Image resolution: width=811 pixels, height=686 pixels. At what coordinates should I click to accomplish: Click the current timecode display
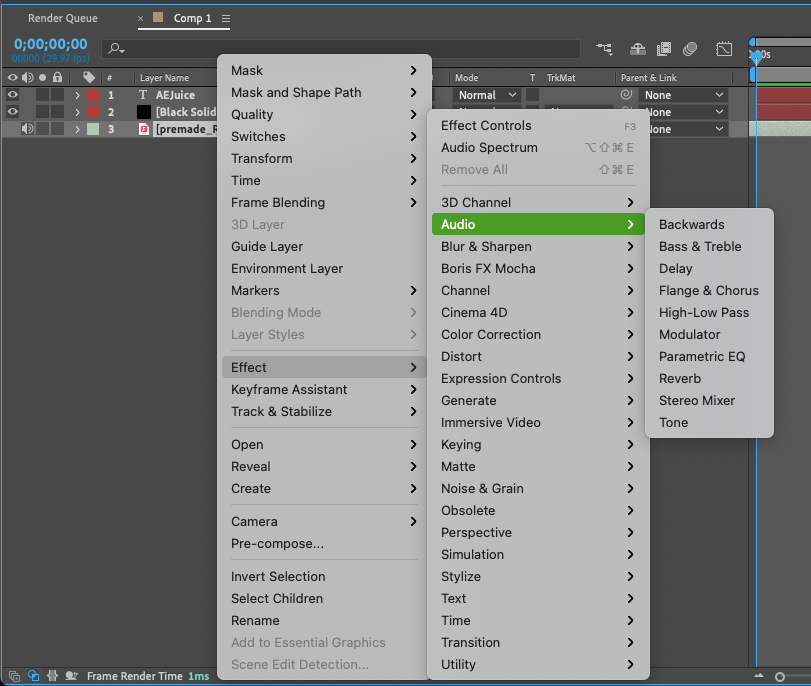(50, 44)
